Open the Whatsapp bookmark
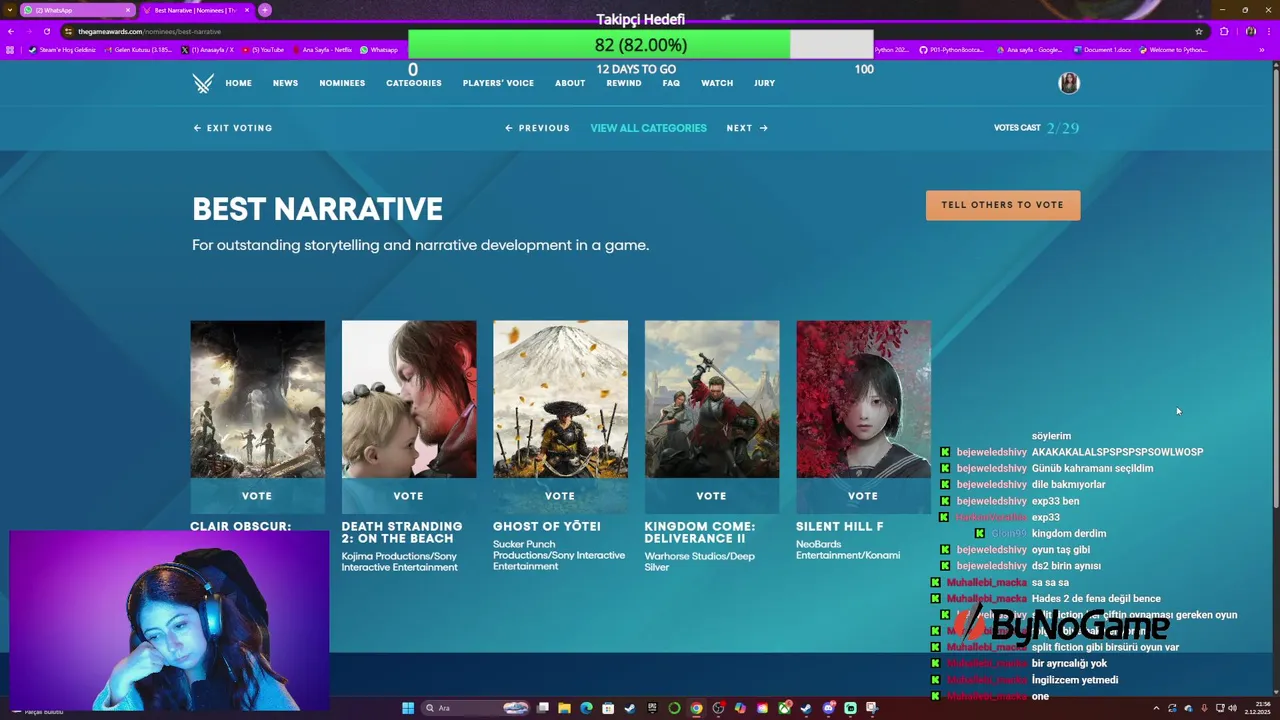Viewport: 1280px width, 720px height. click(x=379, y=49)
